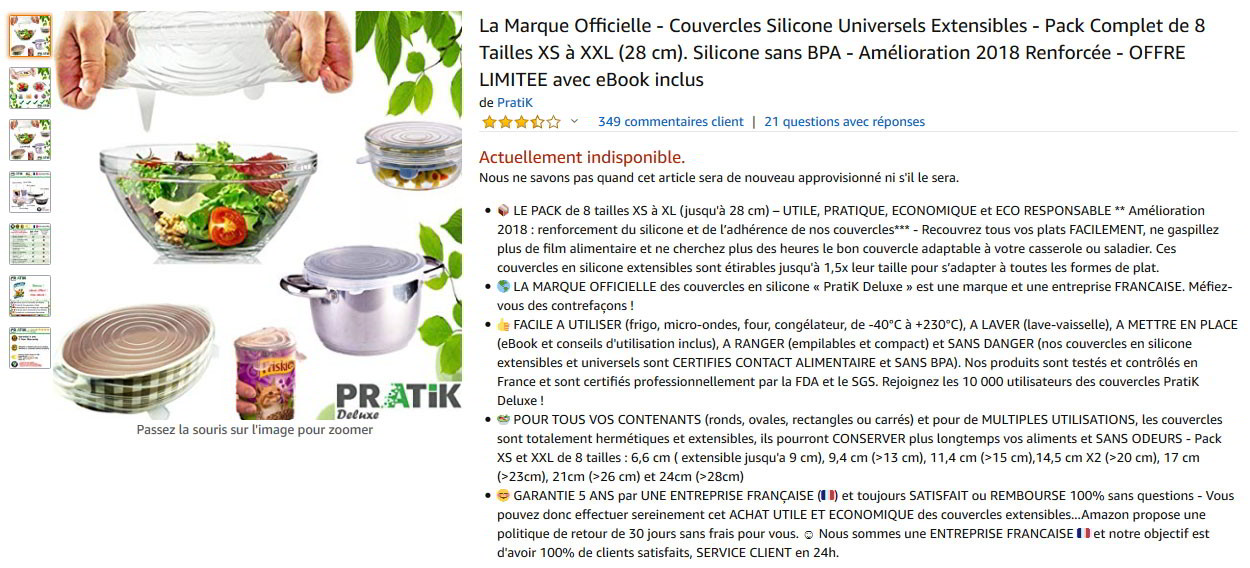Select the fifth thumbnail comparison table
The height and width of the screenshot is (568, 1250).
[x=30, y=244]
